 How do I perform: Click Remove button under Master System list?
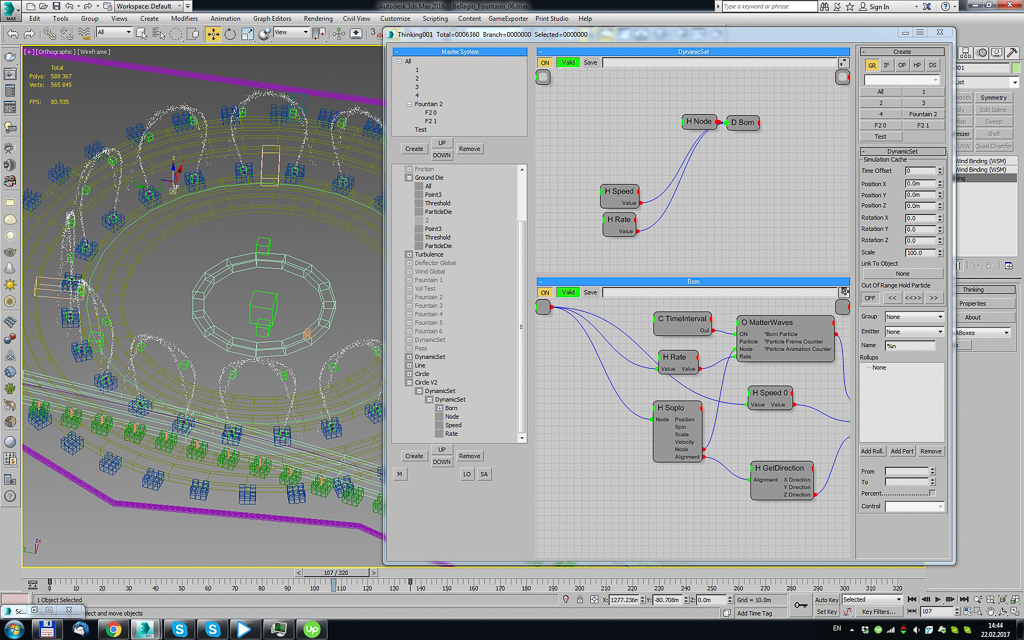coord(470,149)
